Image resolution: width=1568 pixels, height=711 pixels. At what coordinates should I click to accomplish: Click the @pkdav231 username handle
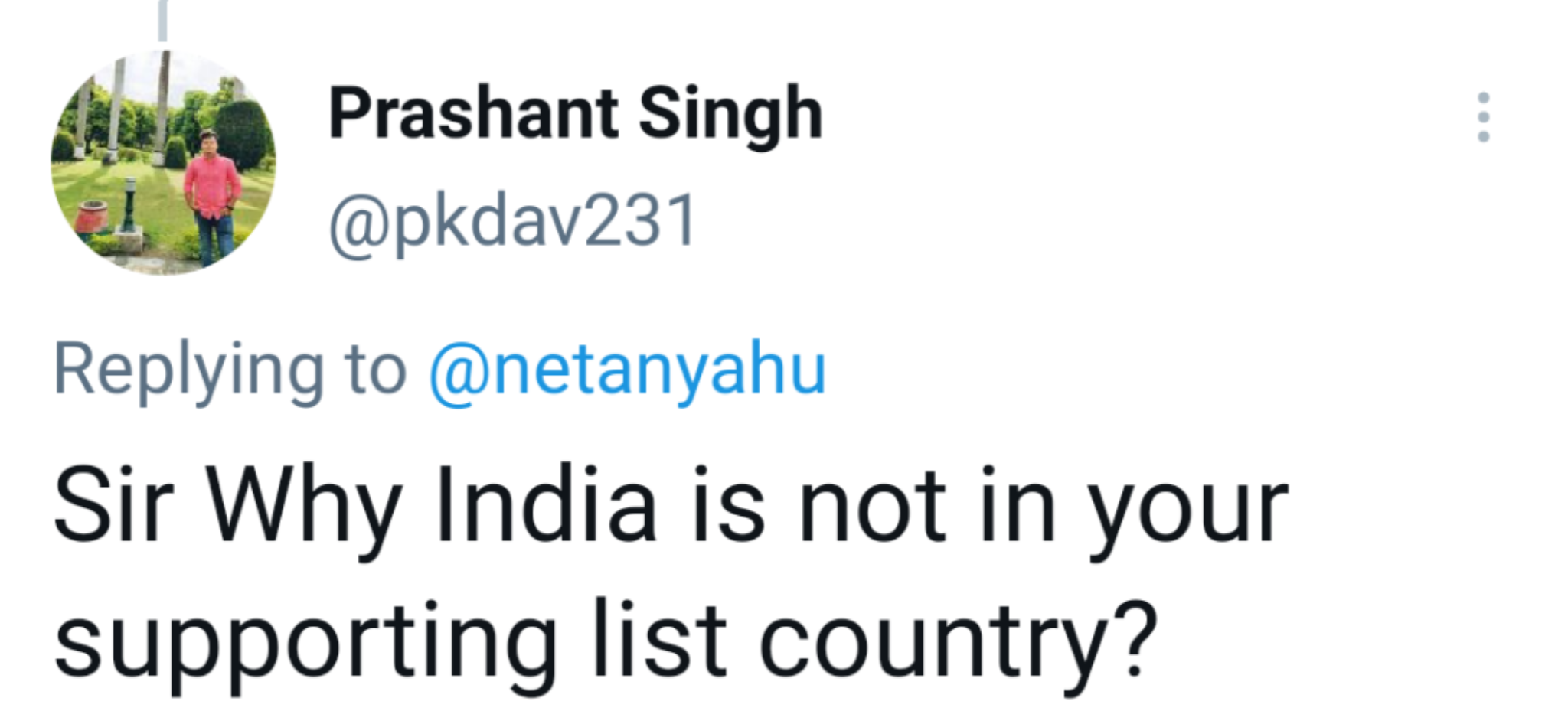512,221
